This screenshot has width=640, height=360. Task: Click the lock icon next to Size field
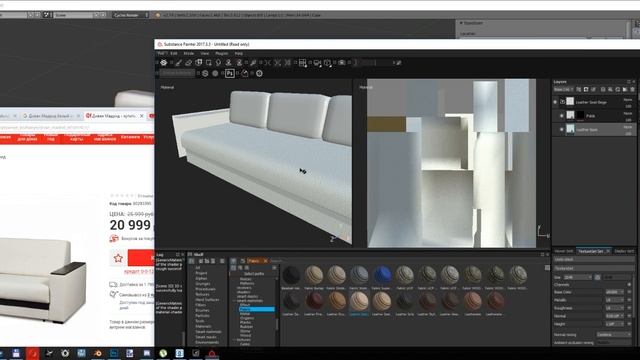click(x=598, y=277)
